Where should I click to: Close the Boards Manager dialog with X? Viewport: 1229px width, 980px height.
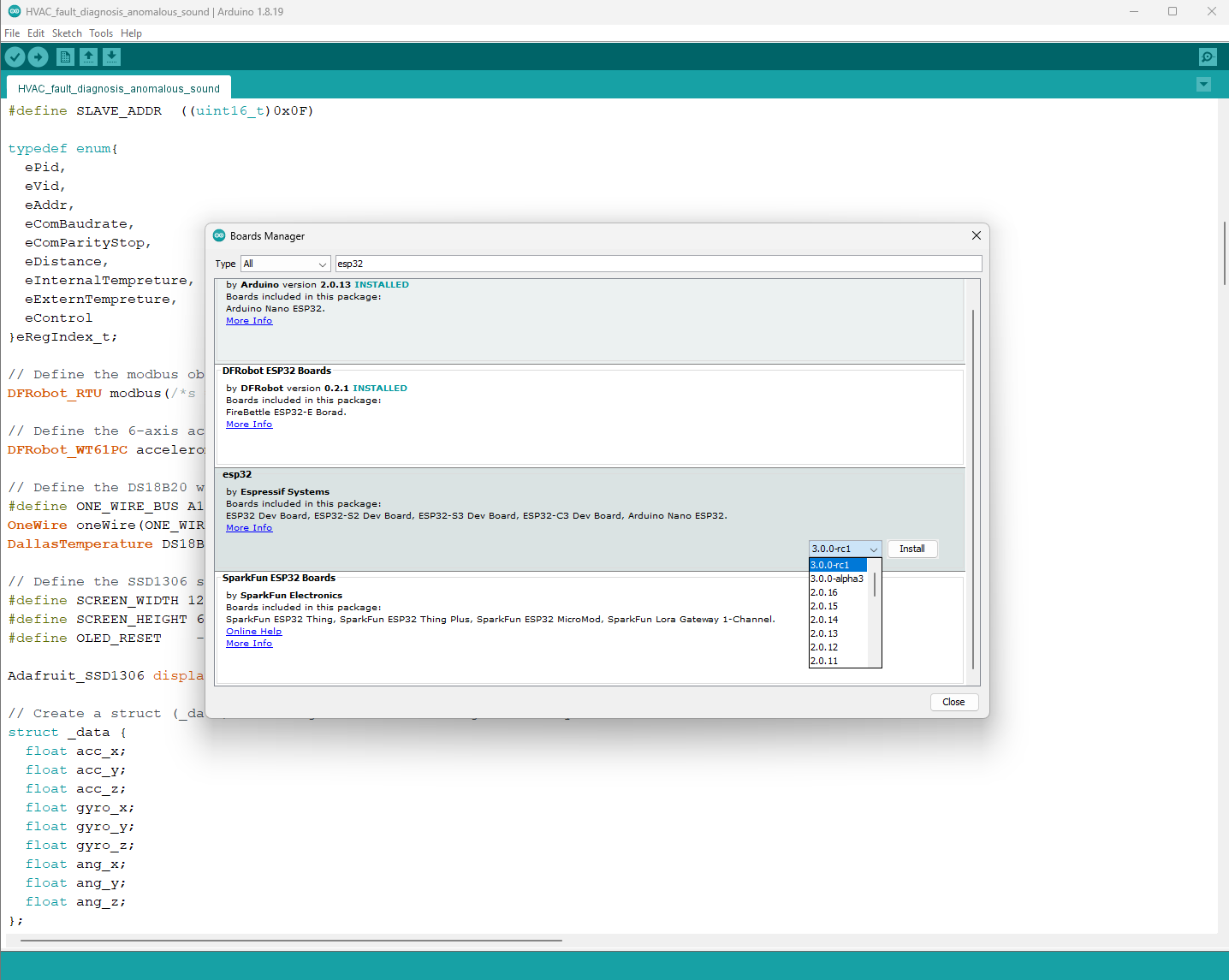976,235
